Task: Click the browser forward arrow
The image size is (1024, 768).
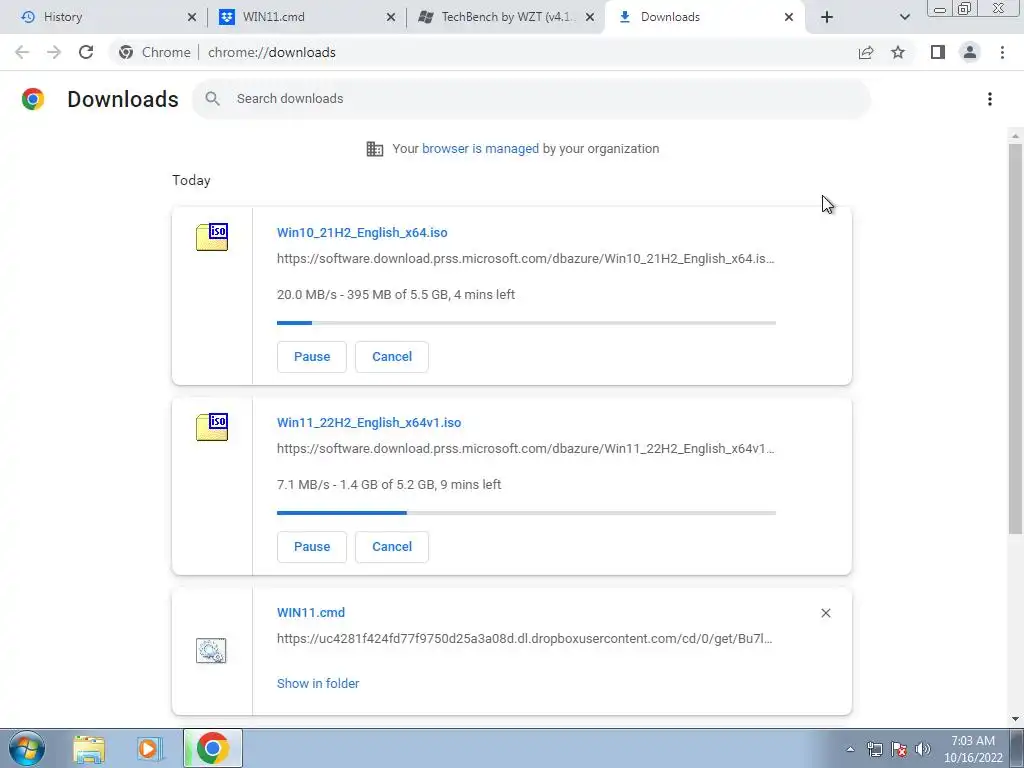Action: pyautogui.click(x=54, y=52)
